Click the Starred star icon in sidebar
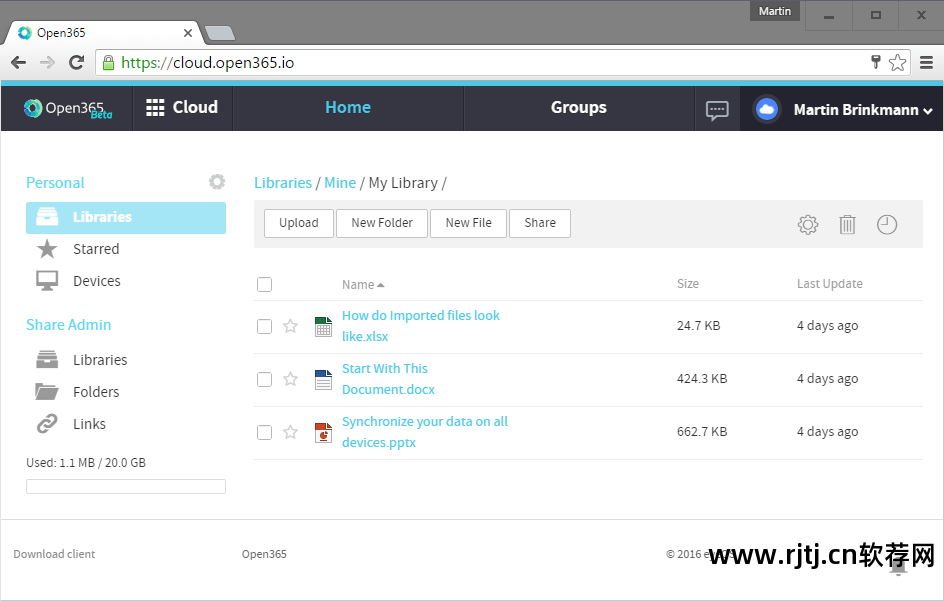The width and height of the screenshot is (944, 601). pos(47,249)
